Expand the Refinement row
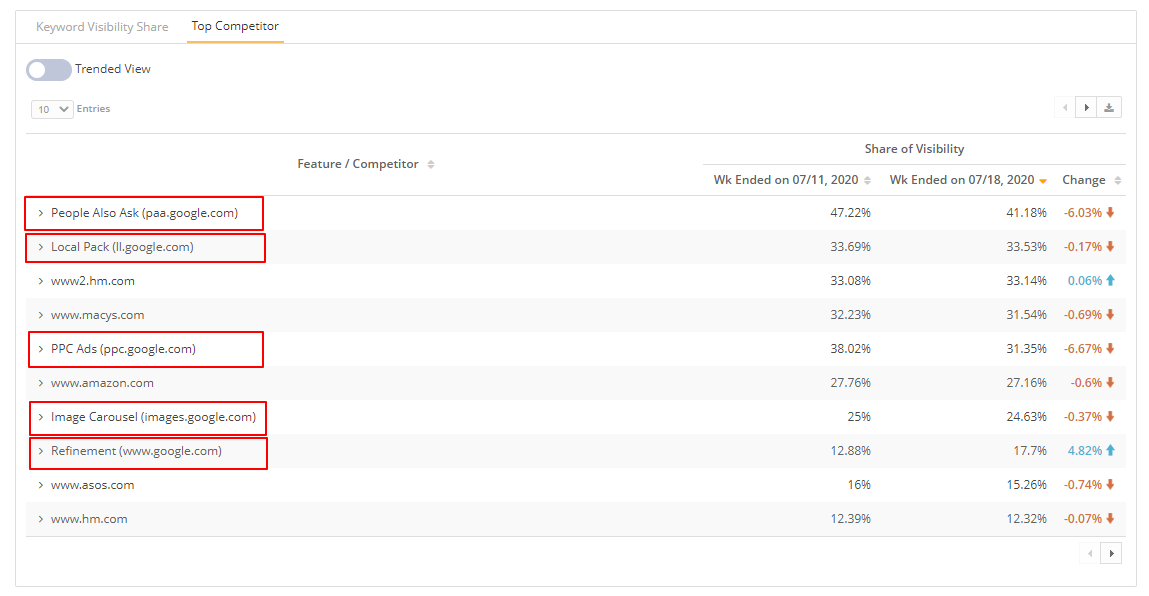The width and height of the screenshot is (1149, 596). 40,451
